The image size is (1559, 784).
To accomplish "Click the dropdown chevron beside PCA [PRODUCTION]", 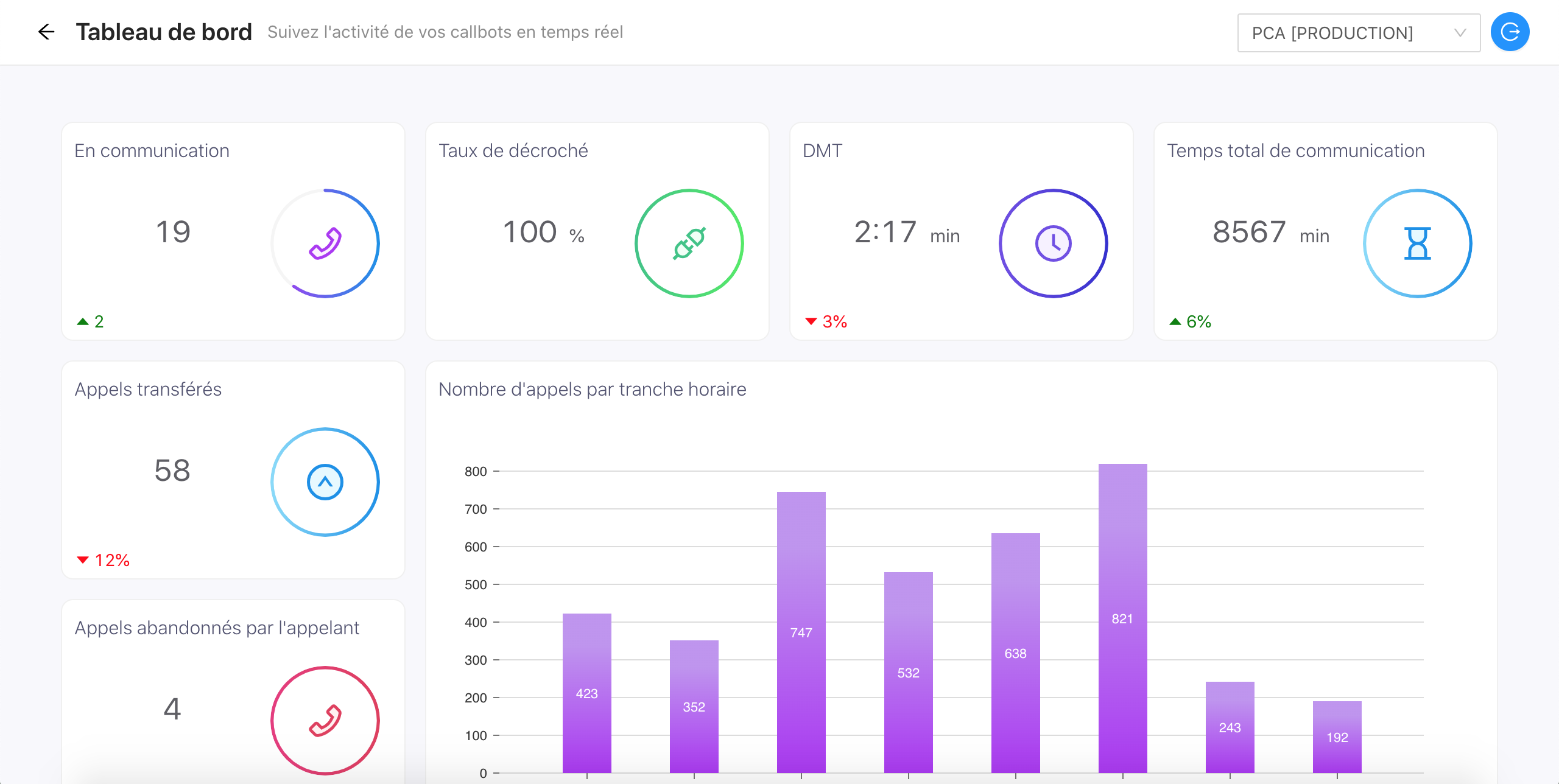I will pyautogui.click(x=1460, y=33).
